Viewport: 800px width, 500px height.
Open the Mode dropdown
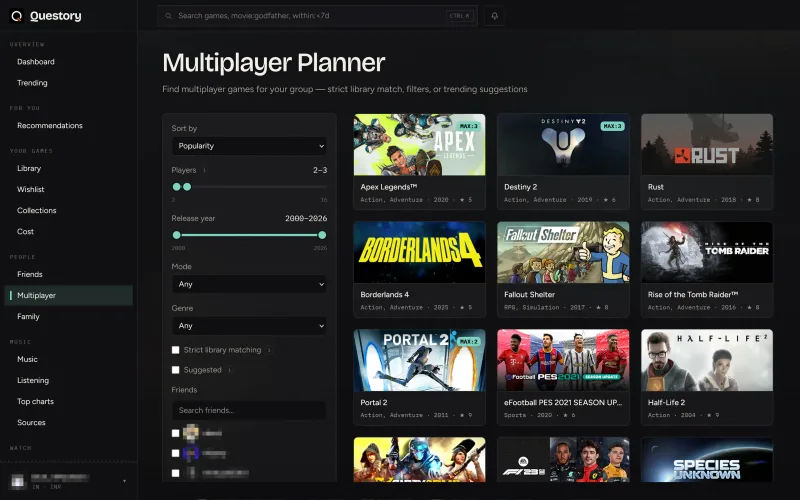coord(249,284)
